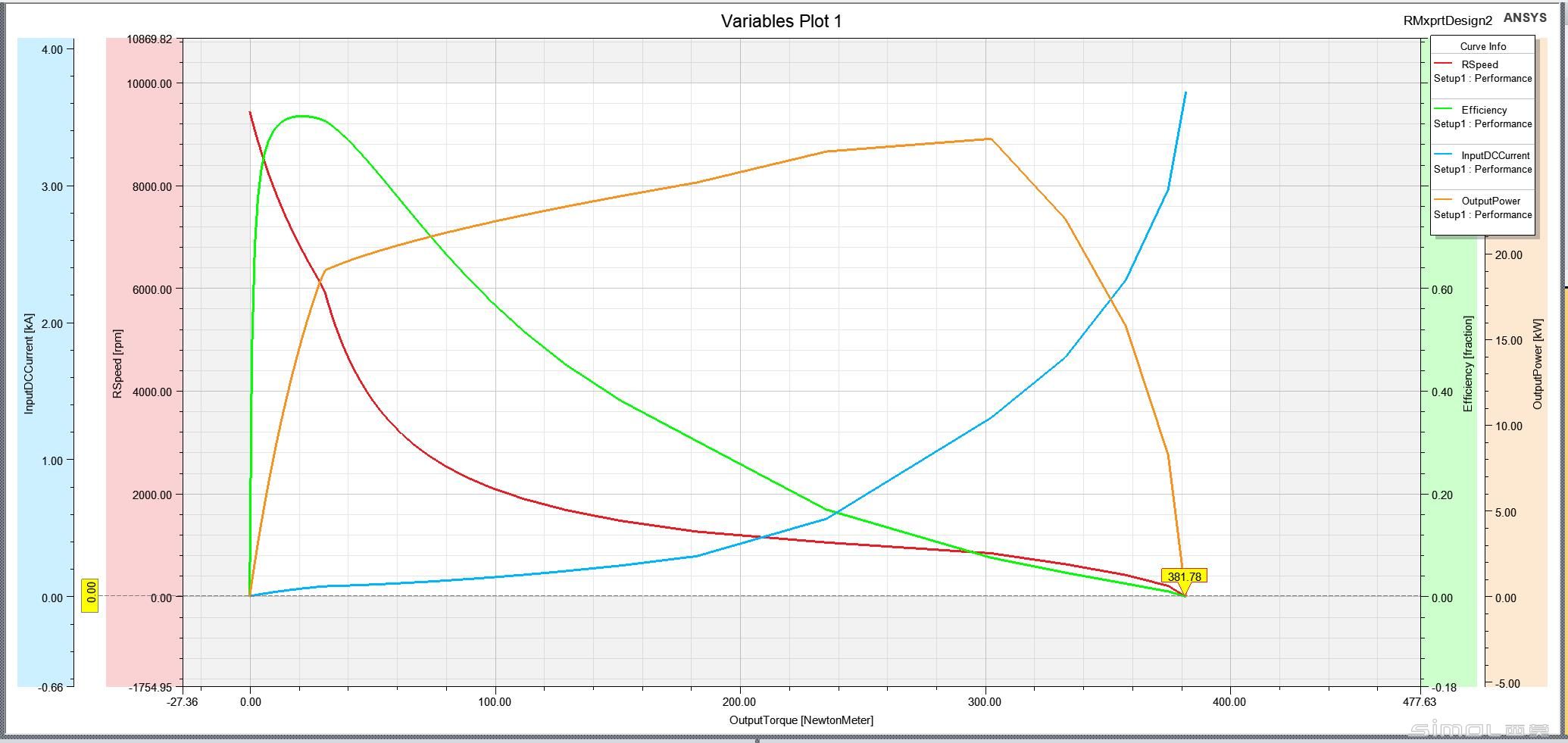This screenshot has width=1568, height=743.
Task: Click the 100.00 tick on torque axis
Action: coord(495,701)
